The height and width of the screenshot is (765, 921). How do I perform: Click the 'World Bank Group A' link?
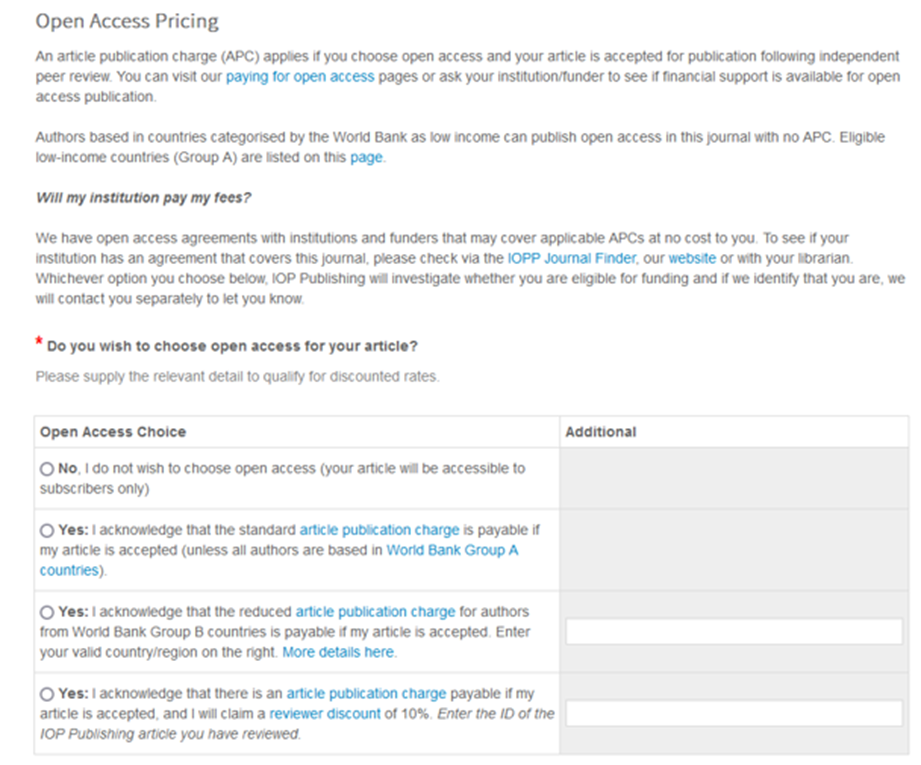click(x=452, y=551)
